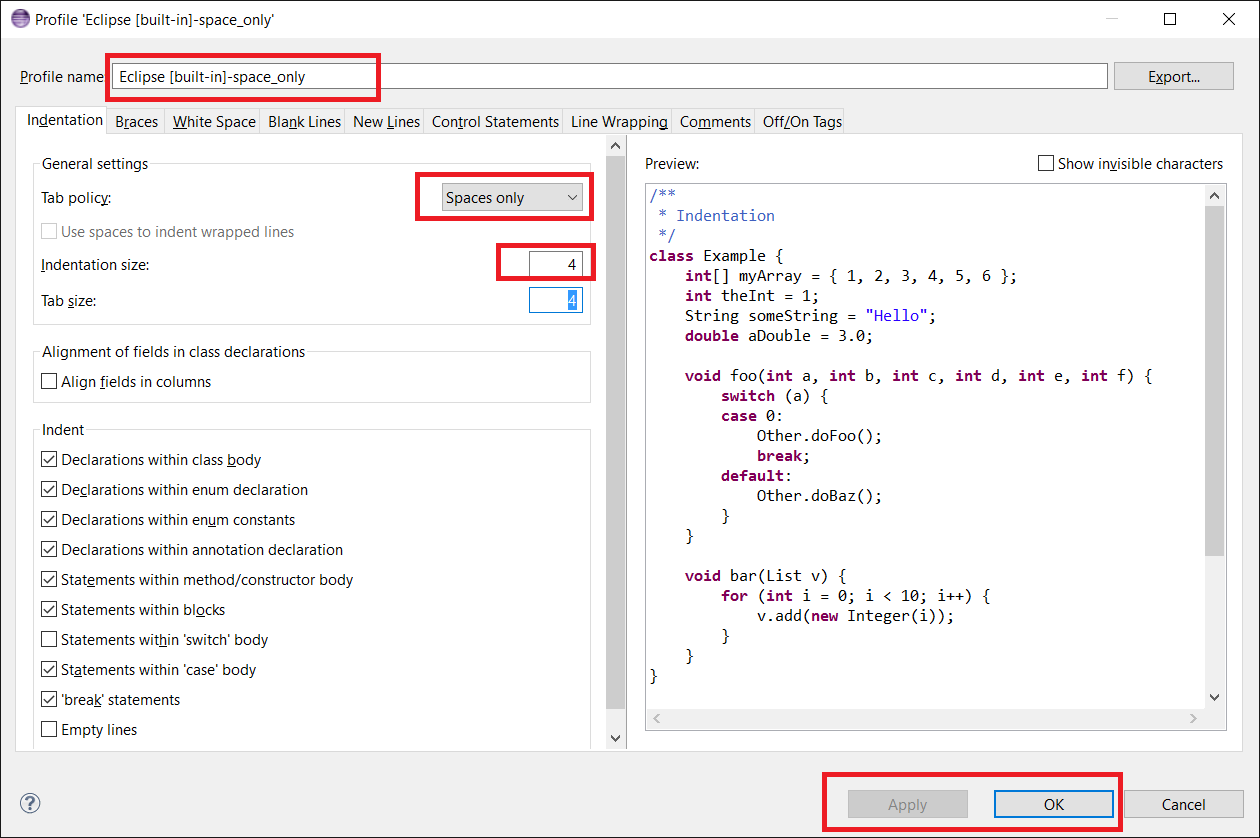Screen dimensions: 1260x838
Task: Disable Statements within blocks
Action: [48, 609]
